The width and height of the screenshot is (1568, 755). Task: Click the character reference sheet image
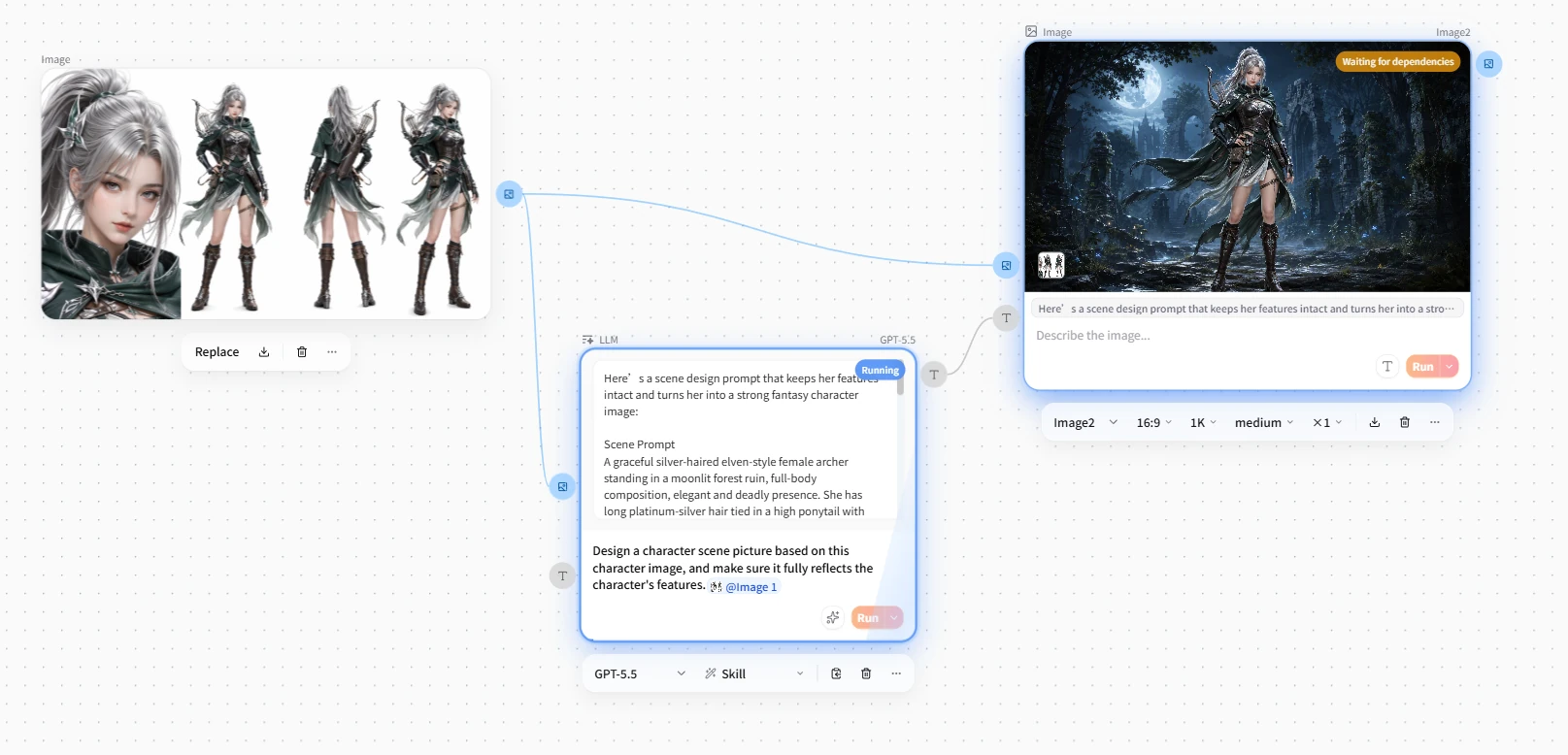[x=265, y=193]
